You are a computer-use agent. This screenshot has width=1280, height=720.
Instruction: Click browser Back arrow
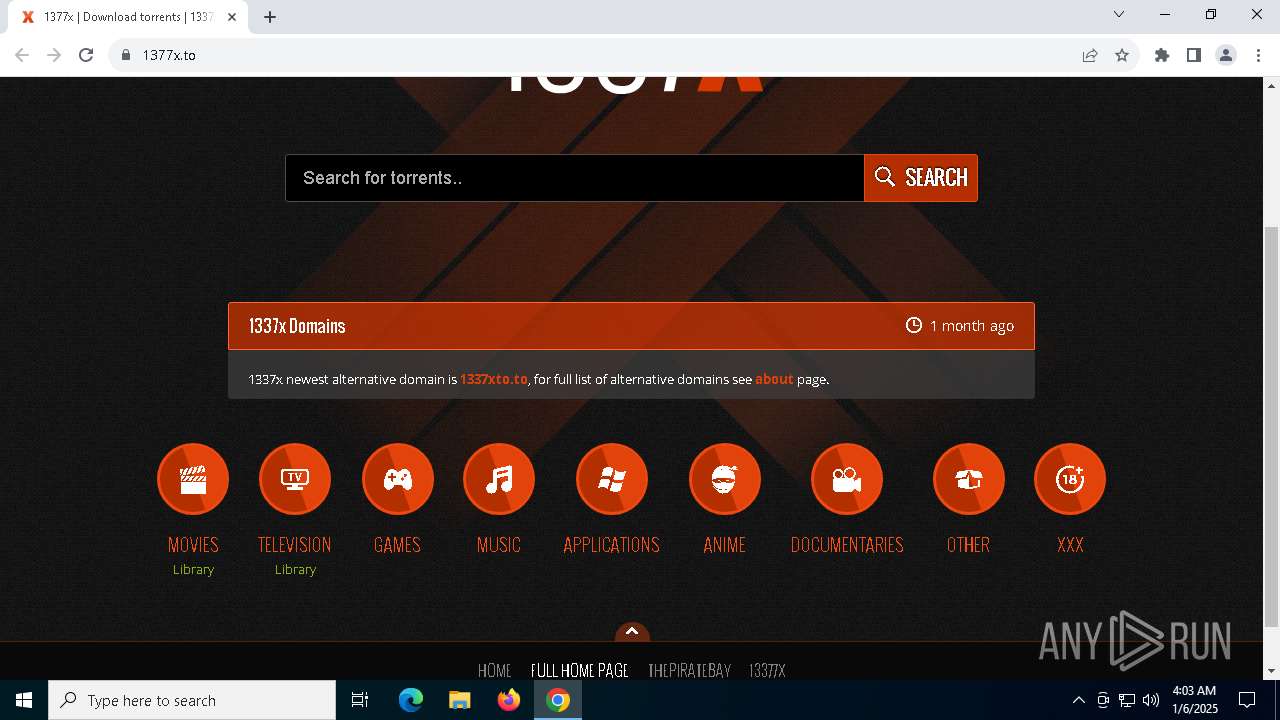(x=22, y=55)
